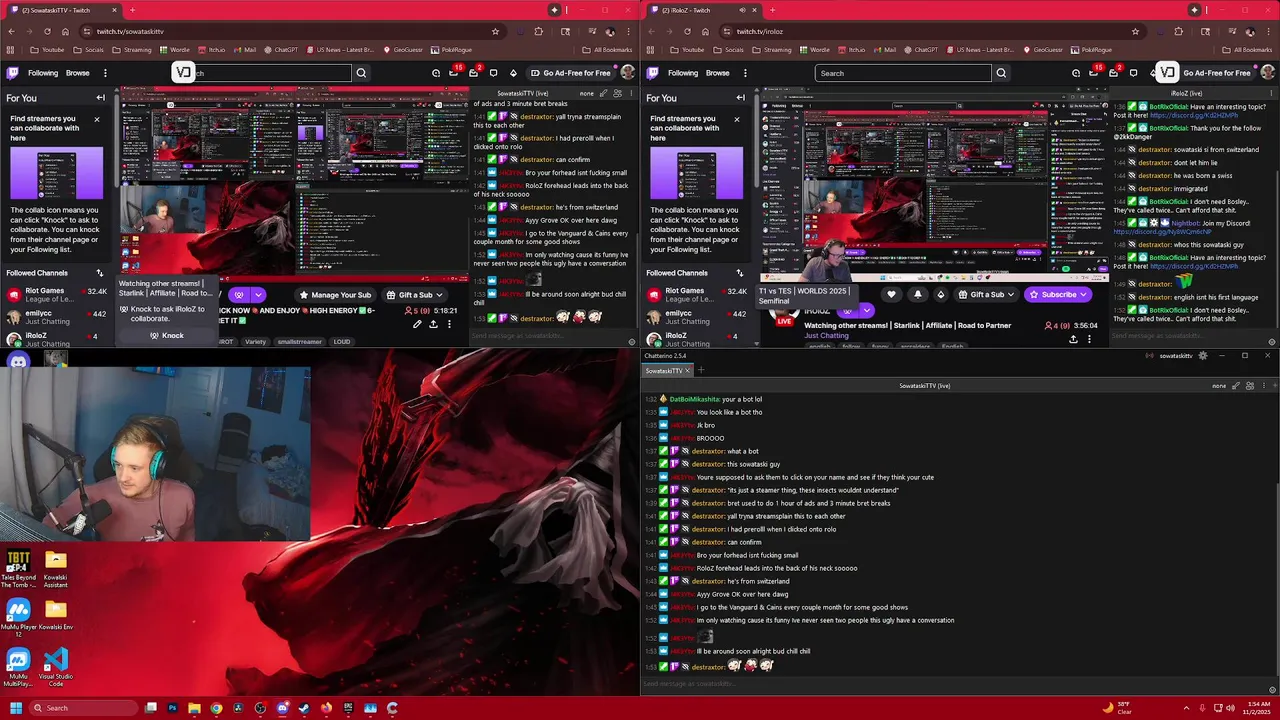Select Browse in left Twitch navigation
Screen dimensions: 1280x720
click(x=77, y=73)
